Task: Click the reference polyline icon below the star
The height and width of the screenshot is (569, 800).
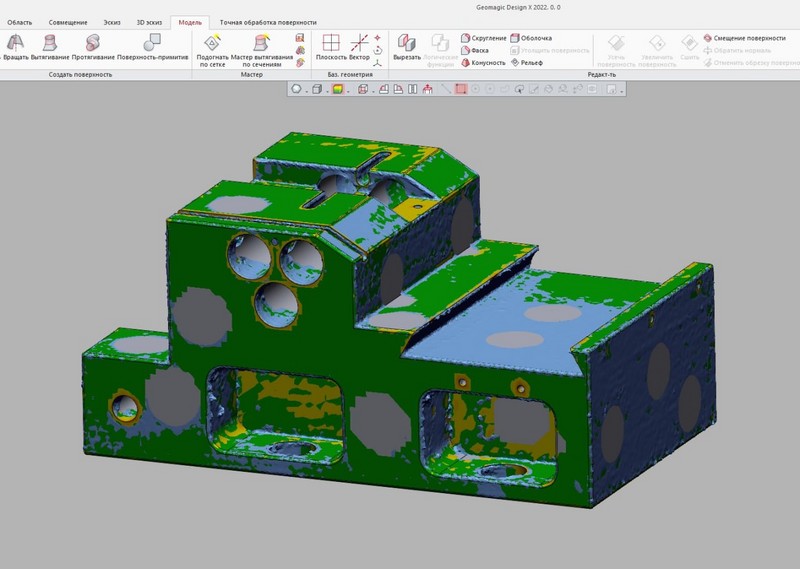Action: pyautogui.click(x=378, y=50)
